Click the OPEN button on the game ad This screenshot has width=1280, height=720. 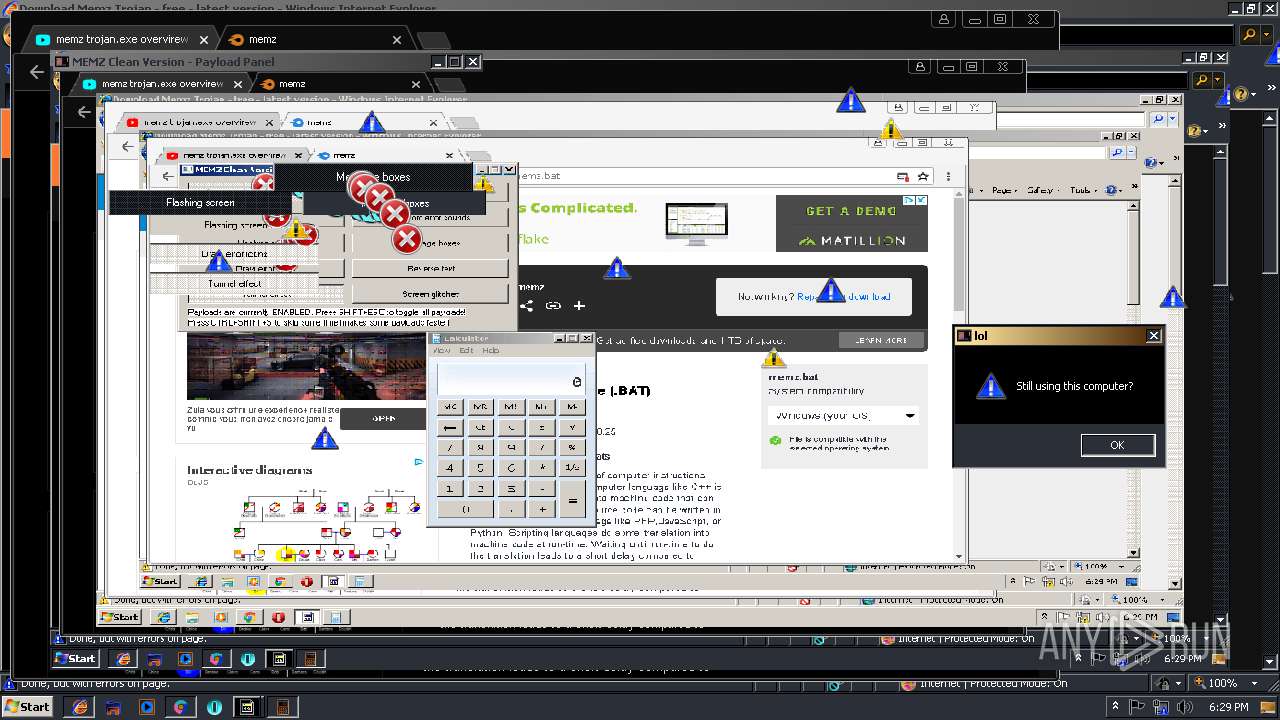(385, 418)
